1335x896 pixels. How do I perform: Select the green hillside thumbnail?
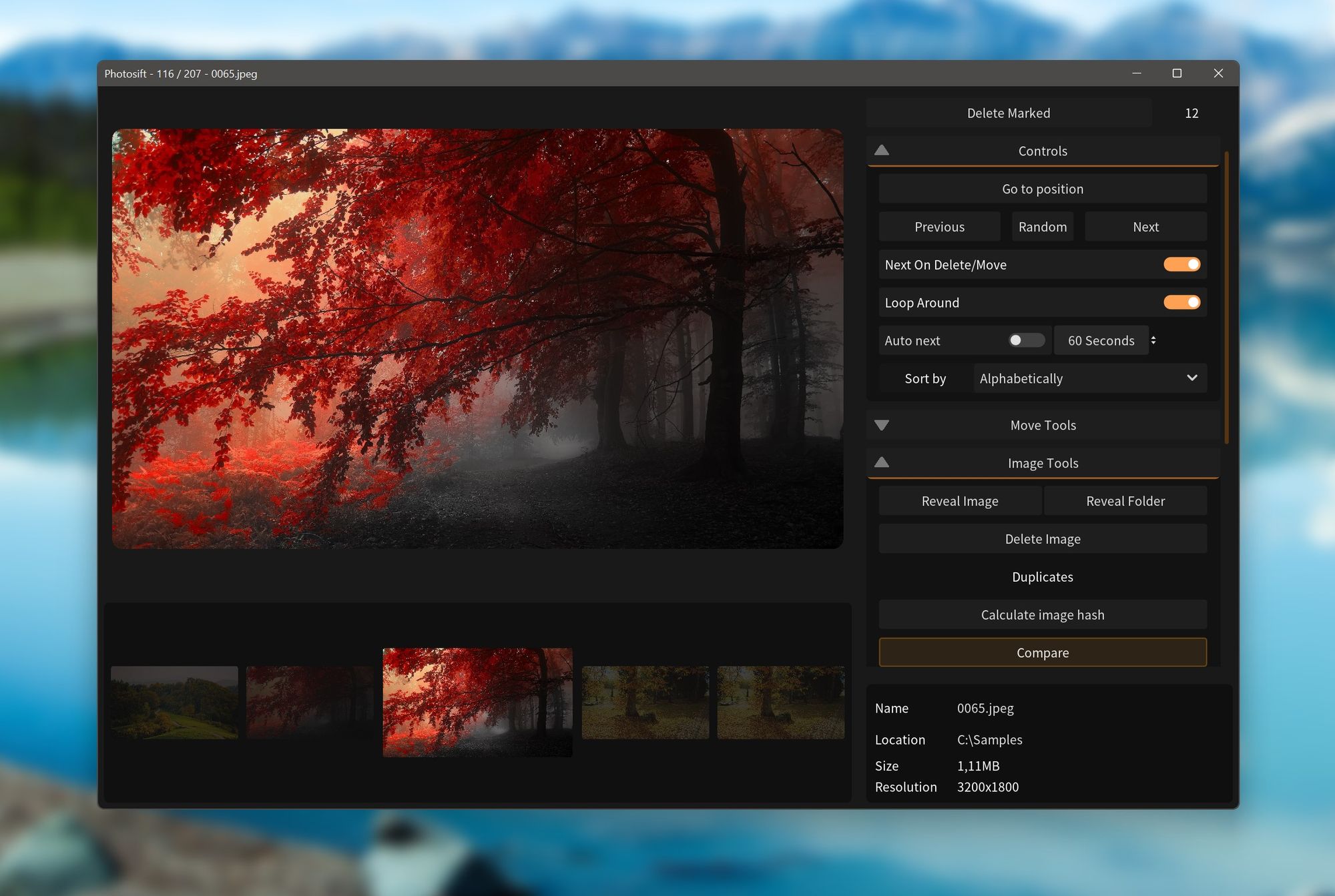[174, 703]
